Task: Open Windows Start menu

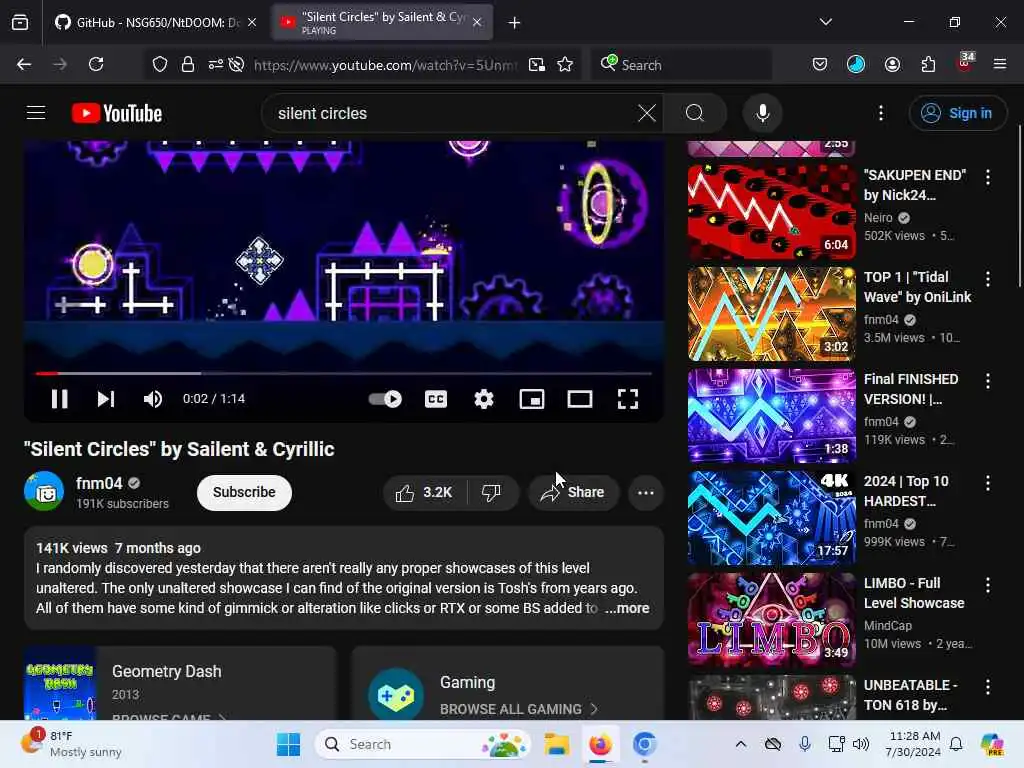Action: 288,744
